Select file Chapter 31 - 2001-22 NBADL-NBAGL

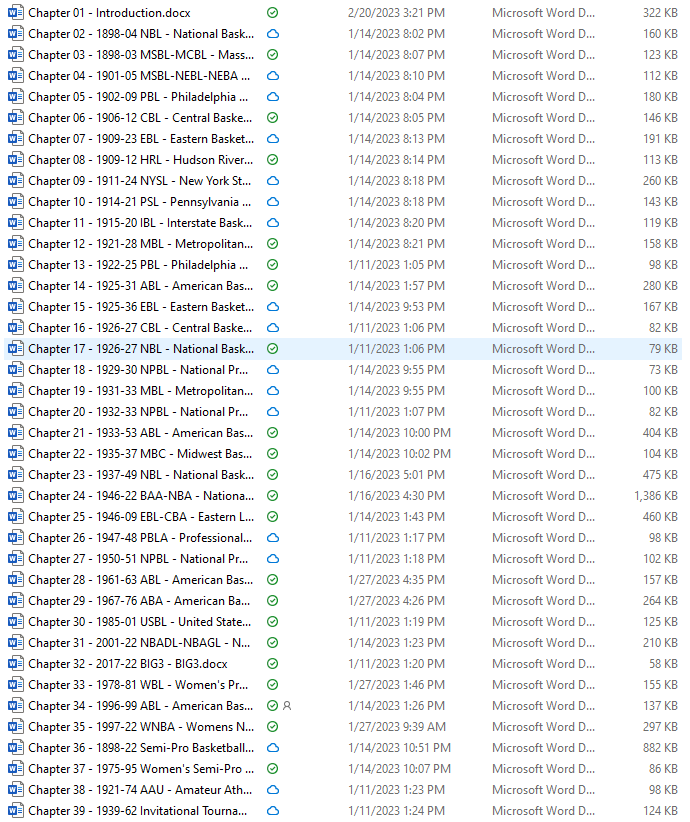139,643
